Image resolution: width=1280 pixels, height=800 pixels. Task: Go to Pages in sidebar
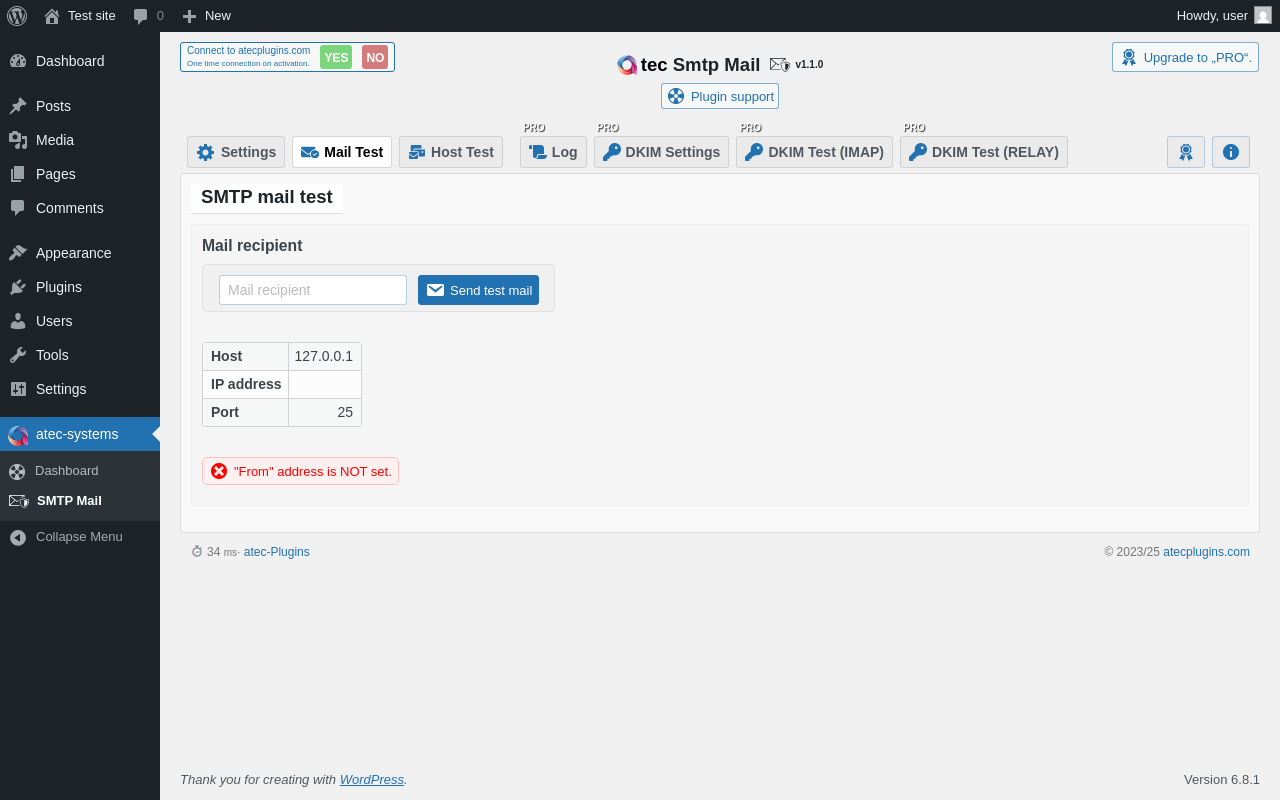(80, 174)
